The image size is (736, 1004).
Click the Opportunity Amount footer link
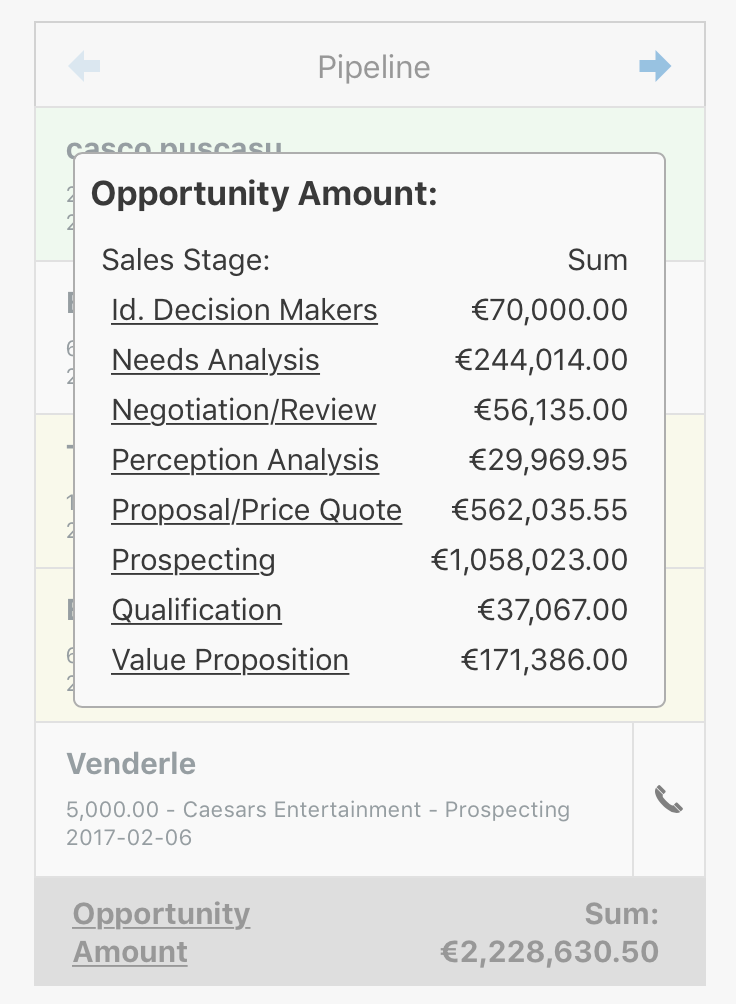pyautogui.click(x=161, y=932)
